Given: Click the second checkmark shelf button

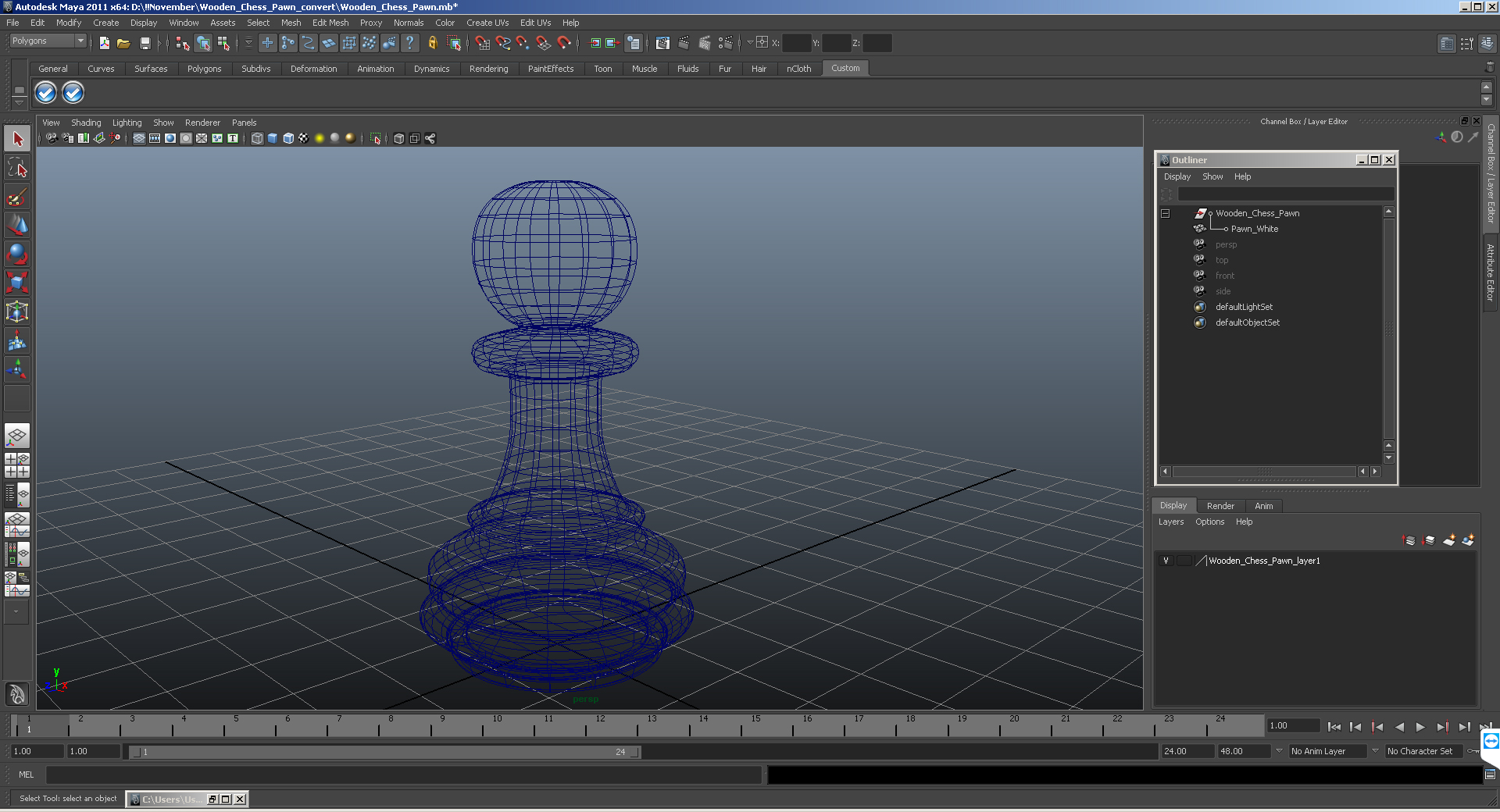Looking at the screenshot, I should tap(73, 93).
